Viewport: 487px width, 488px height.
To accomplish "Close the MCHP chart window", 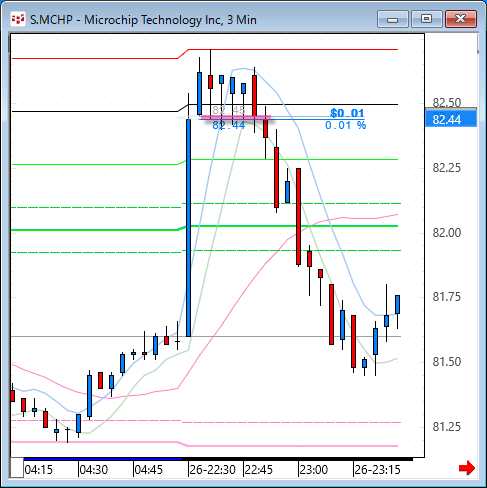I will click(x=461, y=19).
